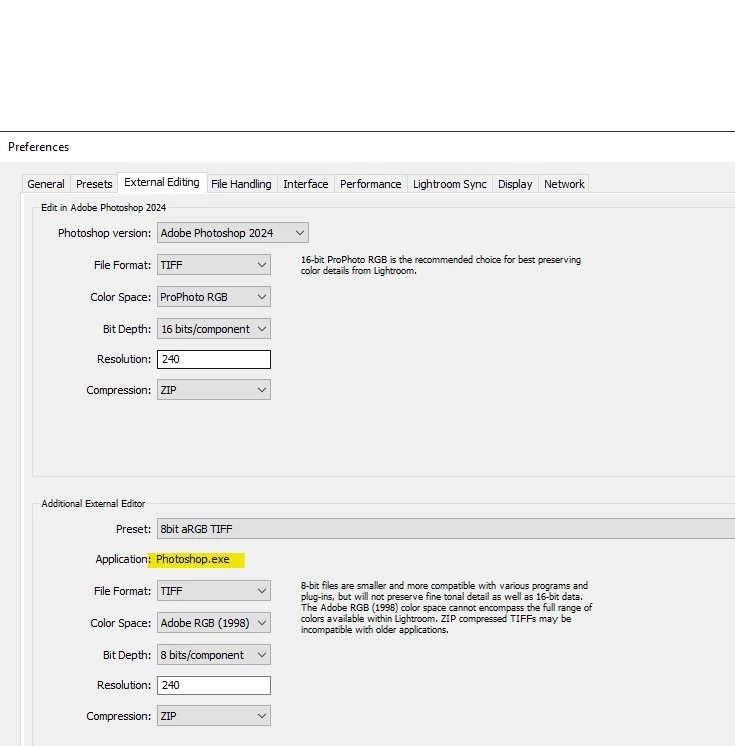Open the Compression dropdown in Photoshop section
Screen dimensions: 735x746
click(214, 390)
